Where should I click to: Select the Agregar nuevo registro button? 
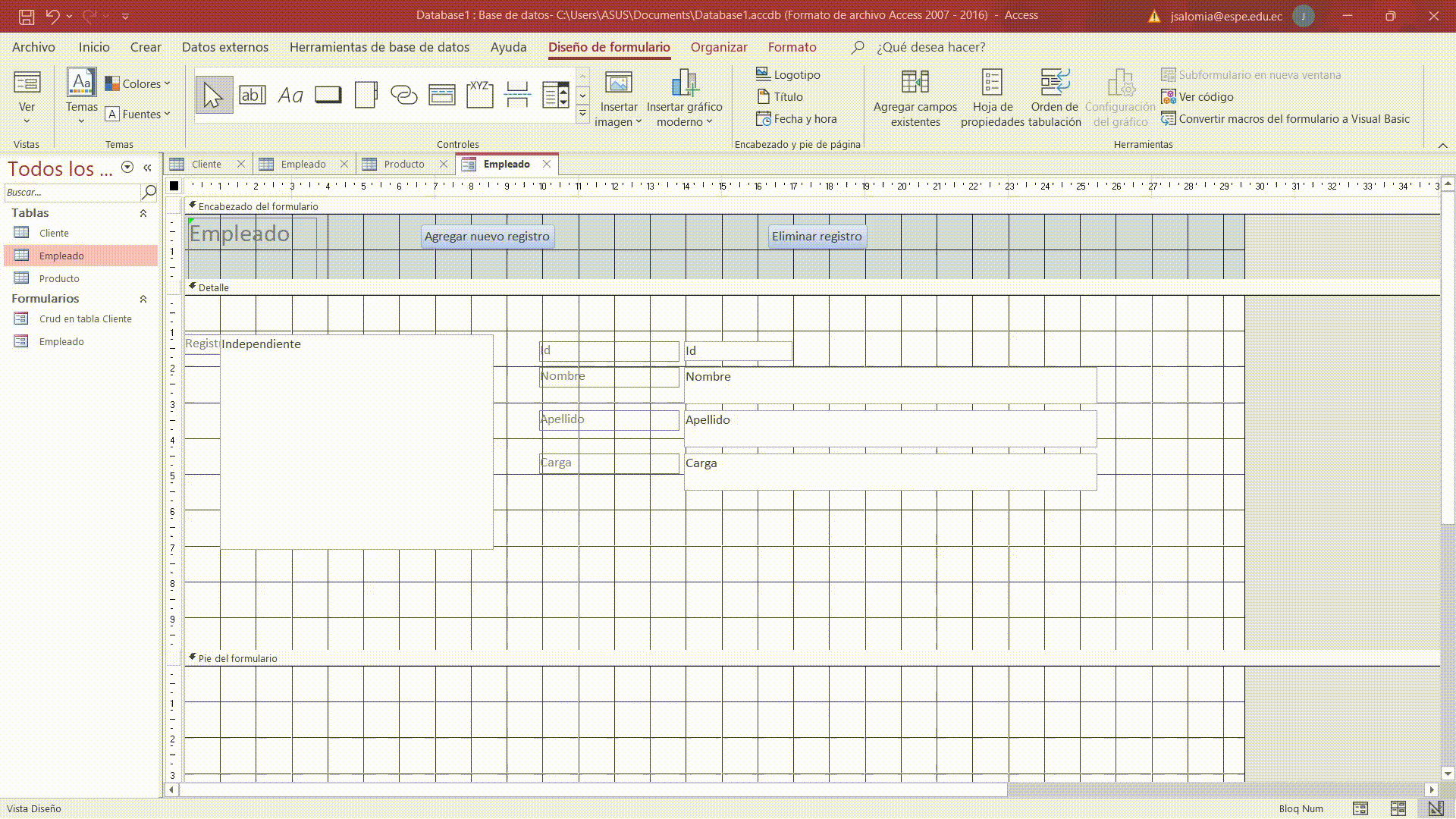[x=487, y=237]
